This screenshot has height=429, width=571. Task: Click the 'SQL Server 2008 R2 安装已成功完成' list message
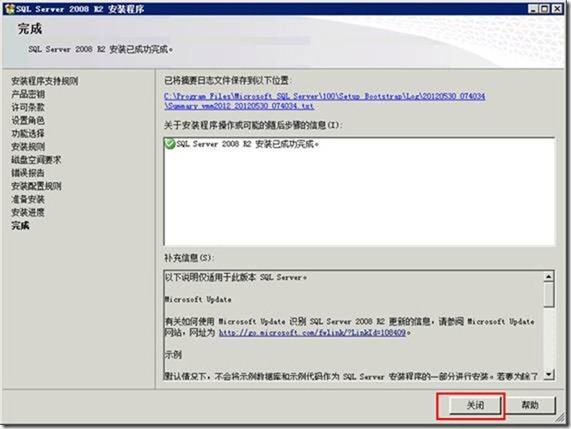point(248,144)
